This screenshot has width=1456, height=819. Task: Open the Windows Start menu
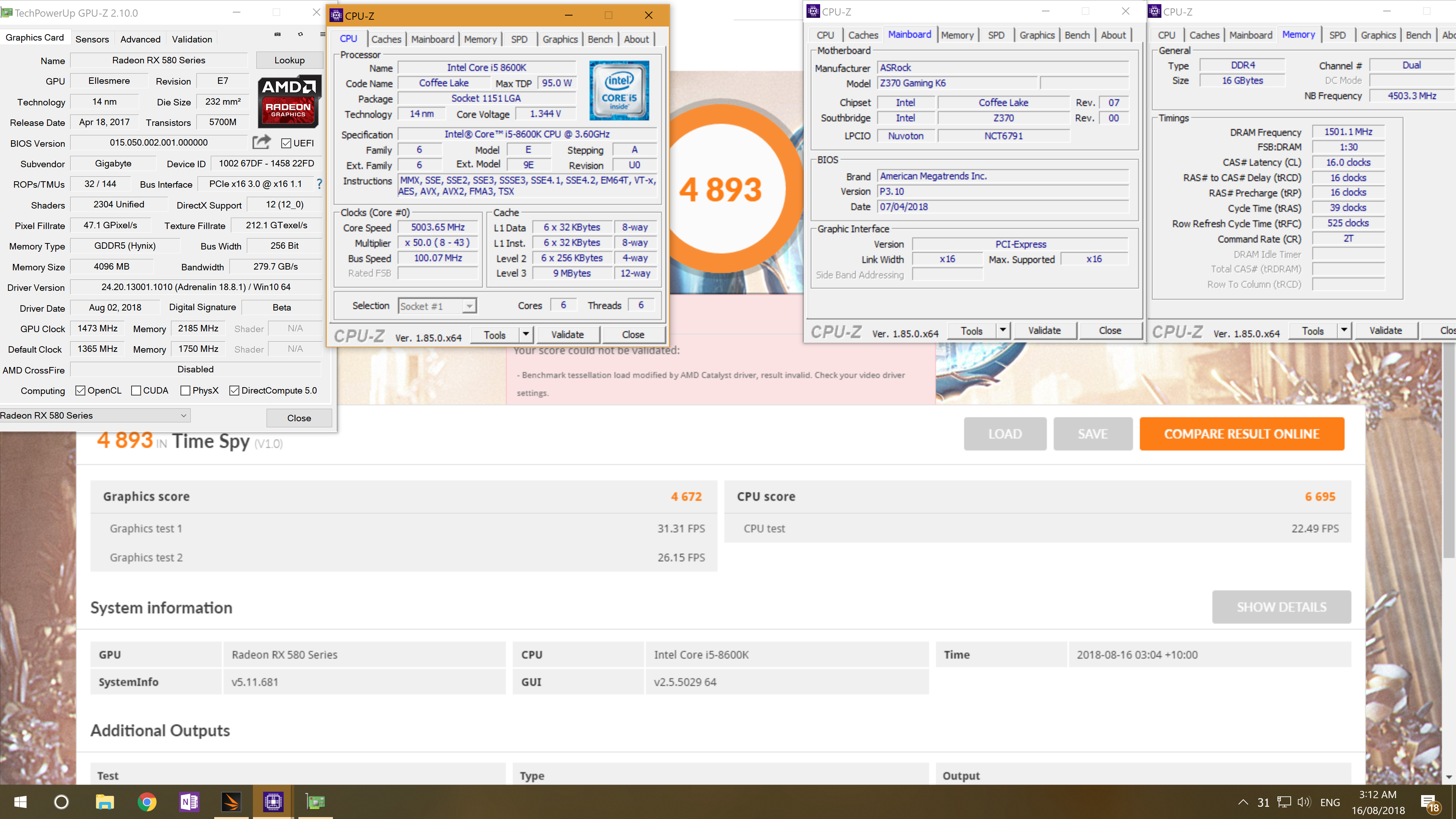(x=20, y=802)
